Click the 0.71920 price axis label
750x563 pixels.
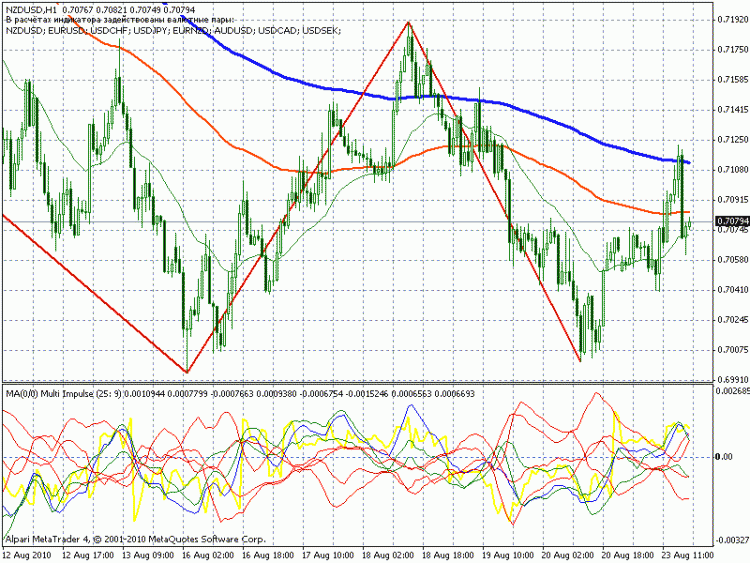point(732,19)
